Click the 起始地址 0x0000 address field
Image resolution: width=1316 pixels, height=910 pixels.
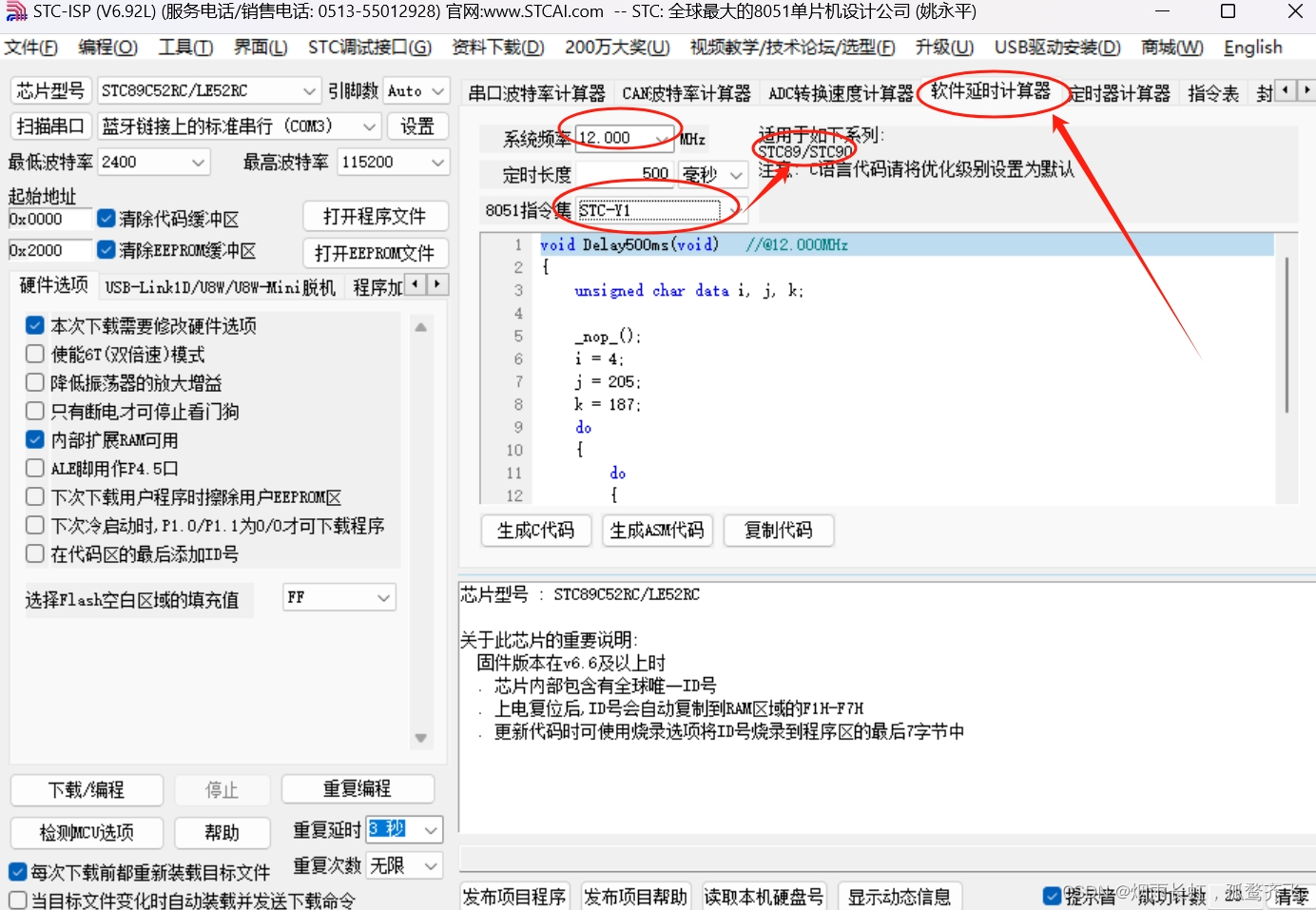[49, 219]
